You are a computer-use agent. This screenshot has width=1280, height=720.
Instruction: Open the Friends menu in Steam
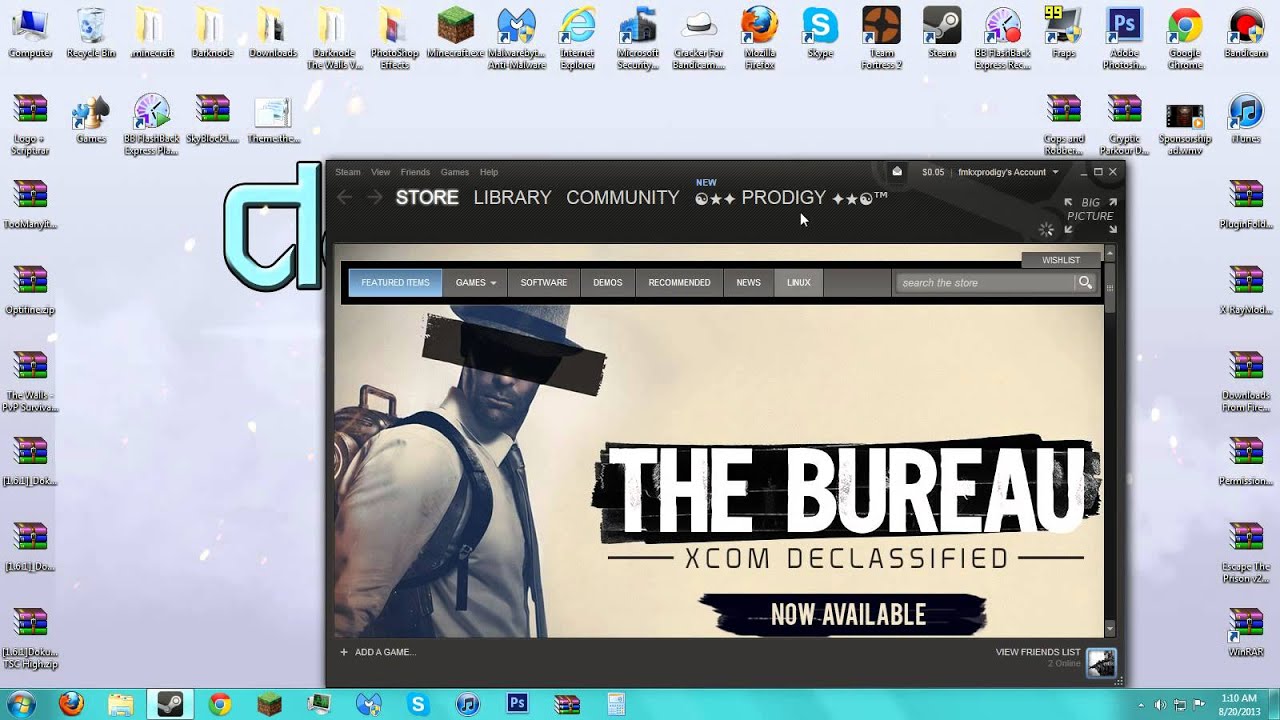pos(415,172)
